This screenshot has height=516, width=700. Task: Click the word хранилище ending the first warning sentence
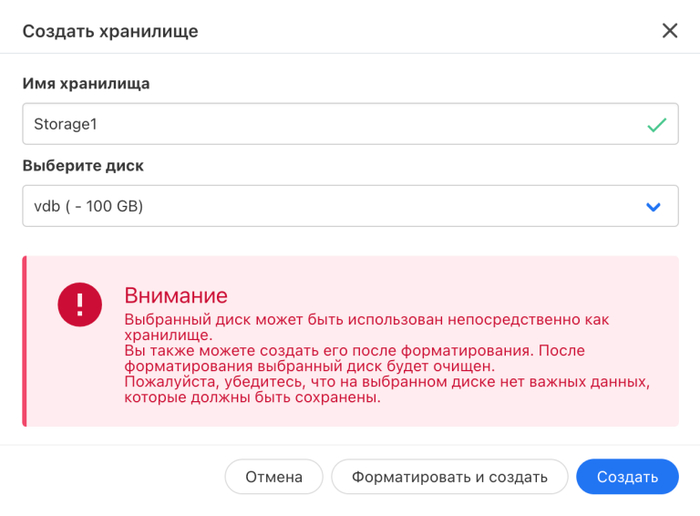(x=167, y=335)
